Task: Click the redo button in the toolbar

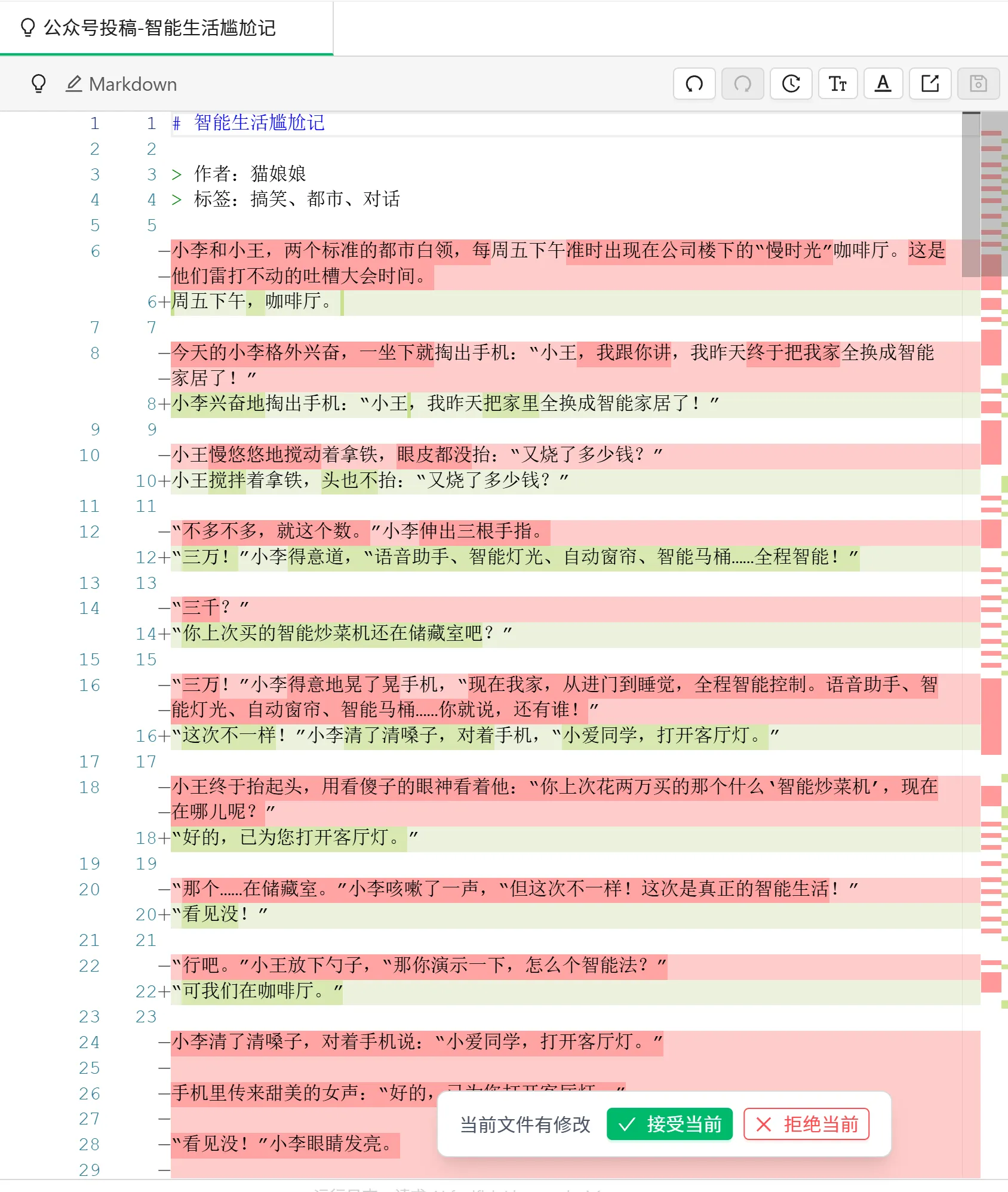Action: click(x=742, y=84)
